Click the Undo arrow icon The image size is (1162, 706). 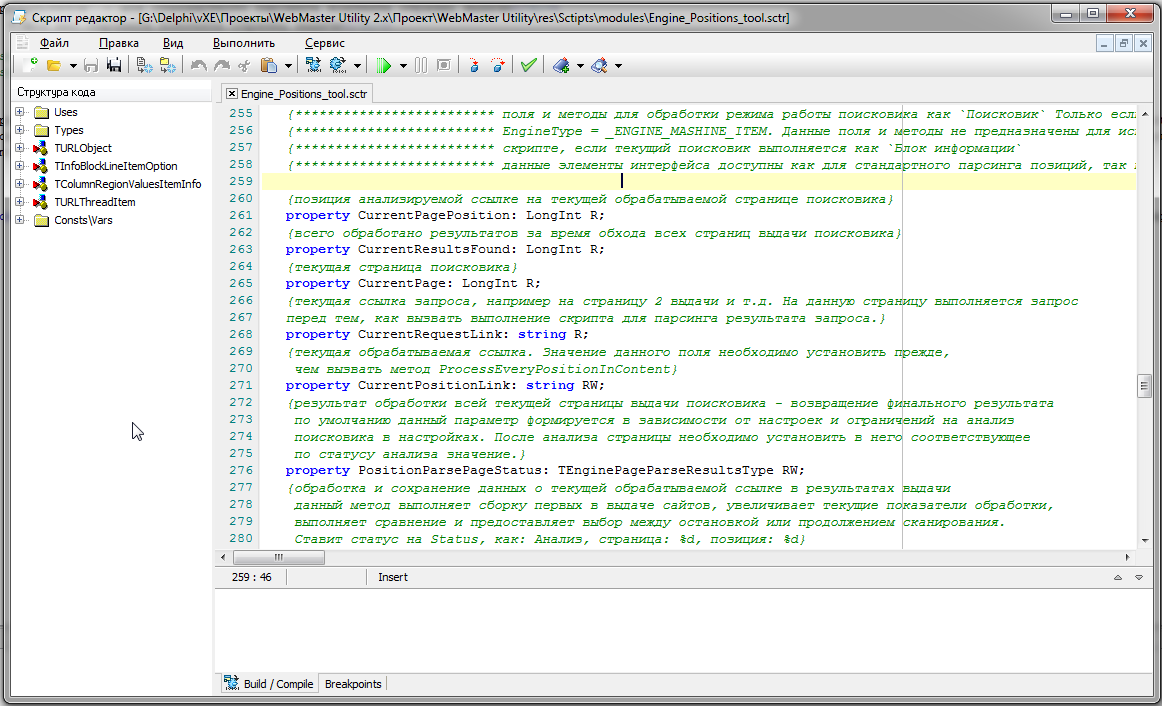pos(198,65)
